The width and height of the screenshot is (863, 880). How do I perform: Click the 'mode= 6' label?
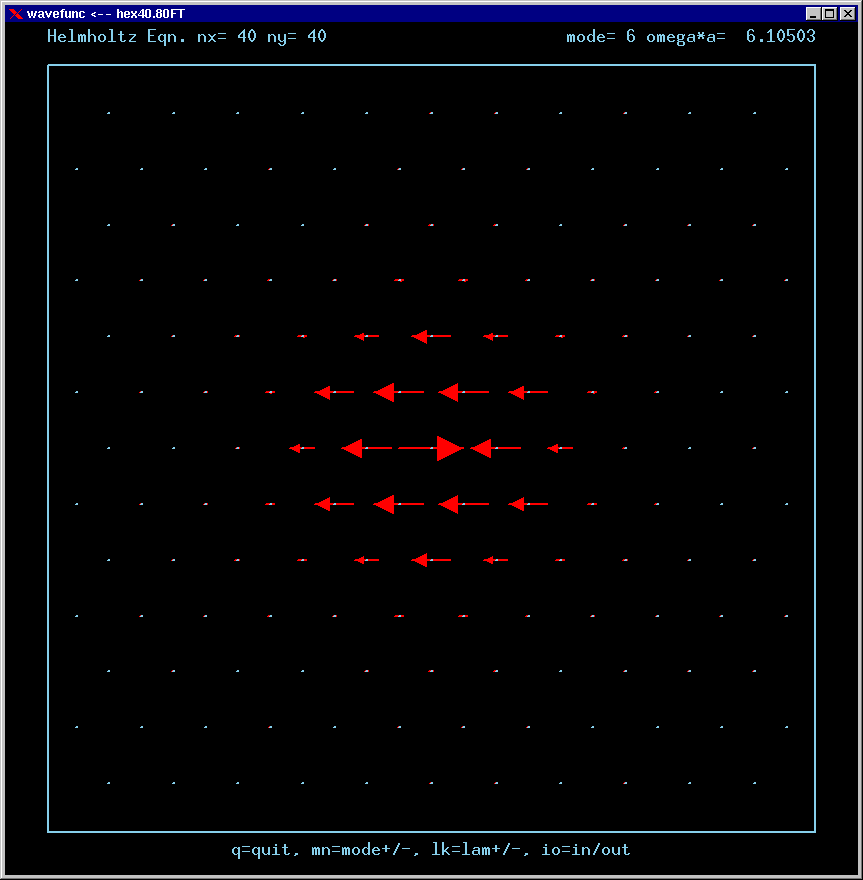pos(600,36)
